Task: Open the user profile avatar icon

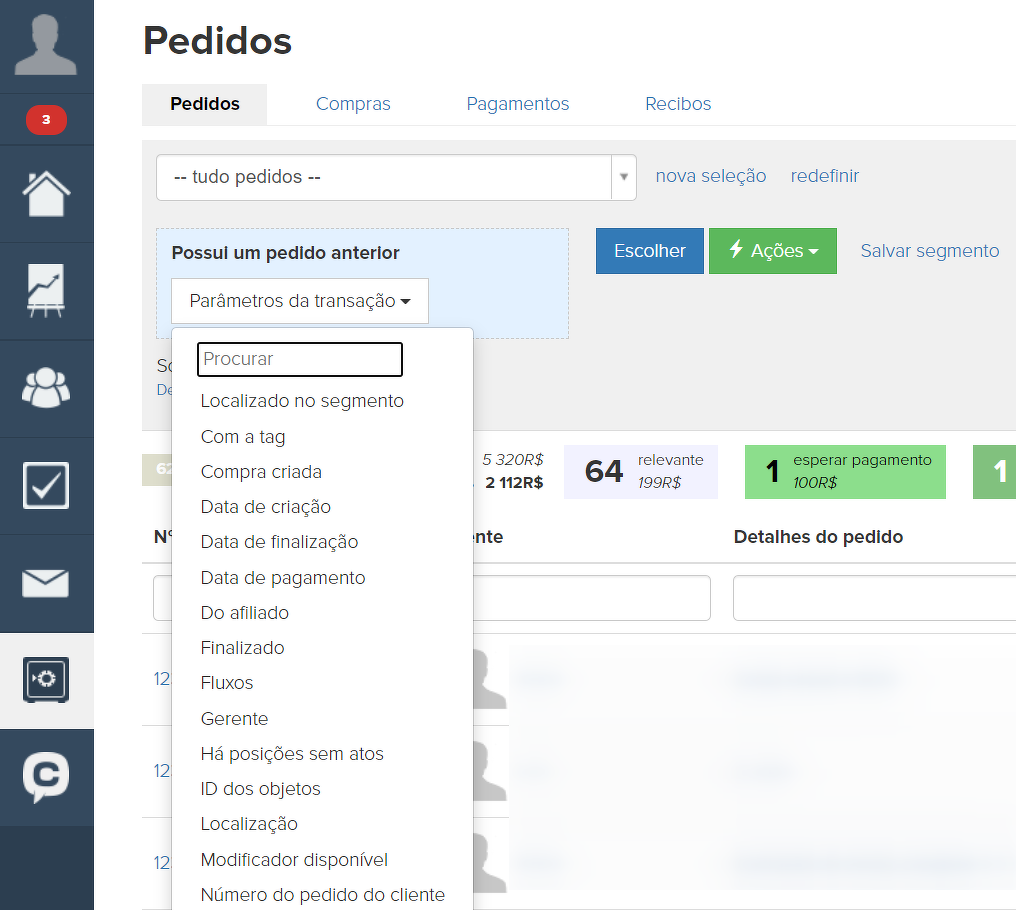Action: point(46,46)
